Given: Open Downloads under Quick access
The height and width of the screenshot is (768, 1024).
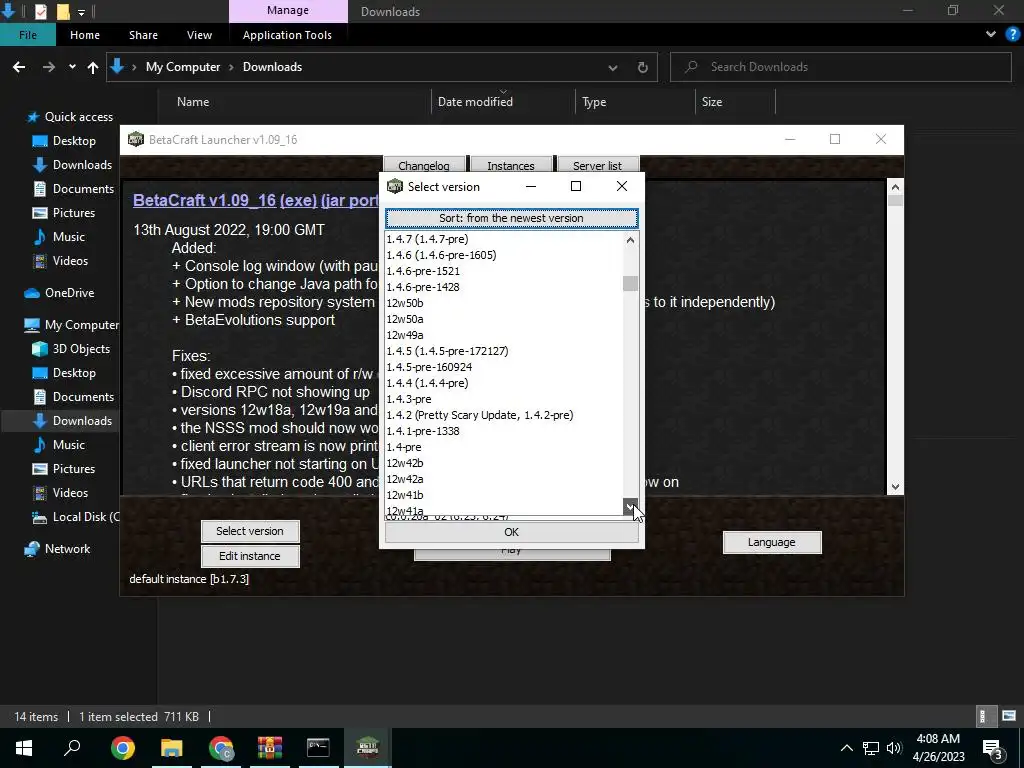Looking at the screenshot, I should (x=82, y=165).
